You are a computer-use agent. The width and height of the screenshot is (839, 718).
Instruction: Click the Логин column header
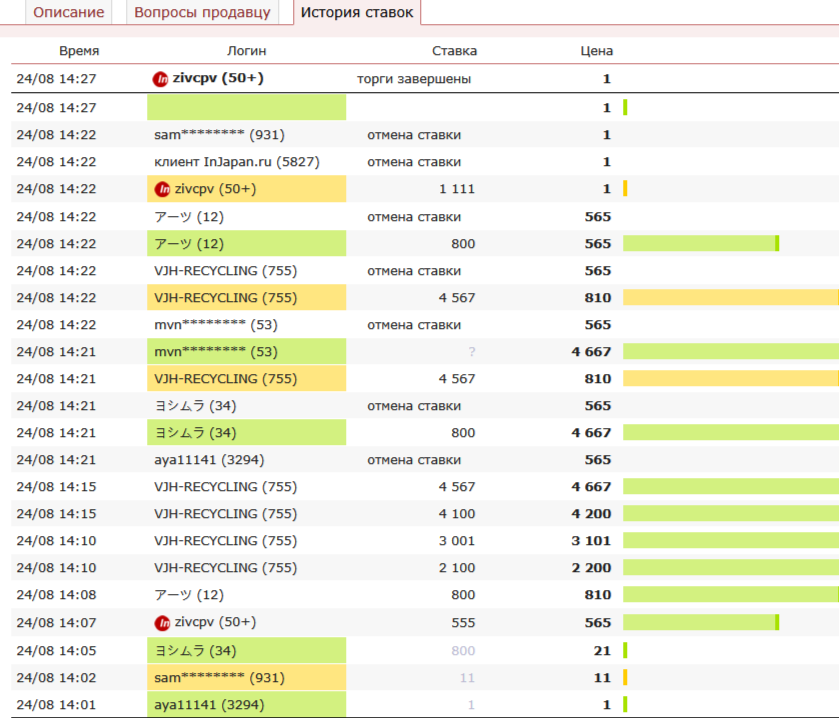point(247,51)
